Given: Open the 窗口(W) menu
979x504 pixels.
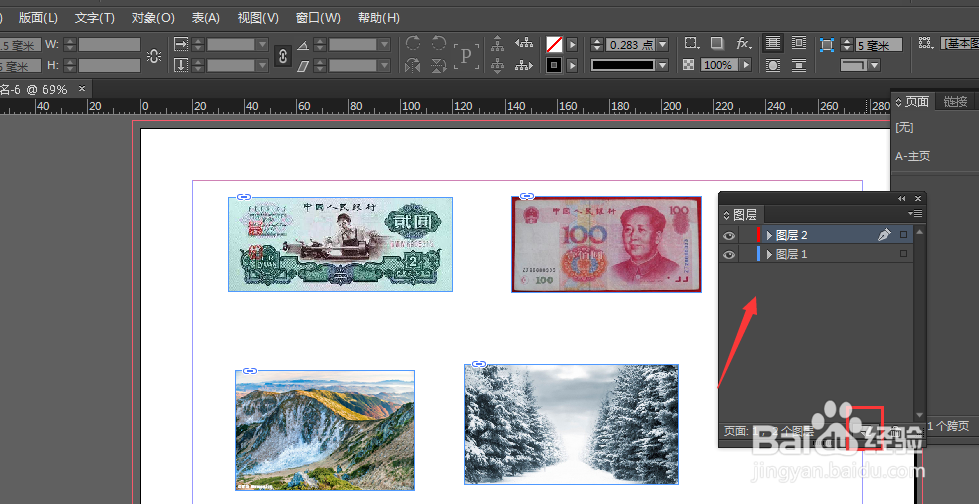Looking at the screenshot, I should click(x=318, y=17).
